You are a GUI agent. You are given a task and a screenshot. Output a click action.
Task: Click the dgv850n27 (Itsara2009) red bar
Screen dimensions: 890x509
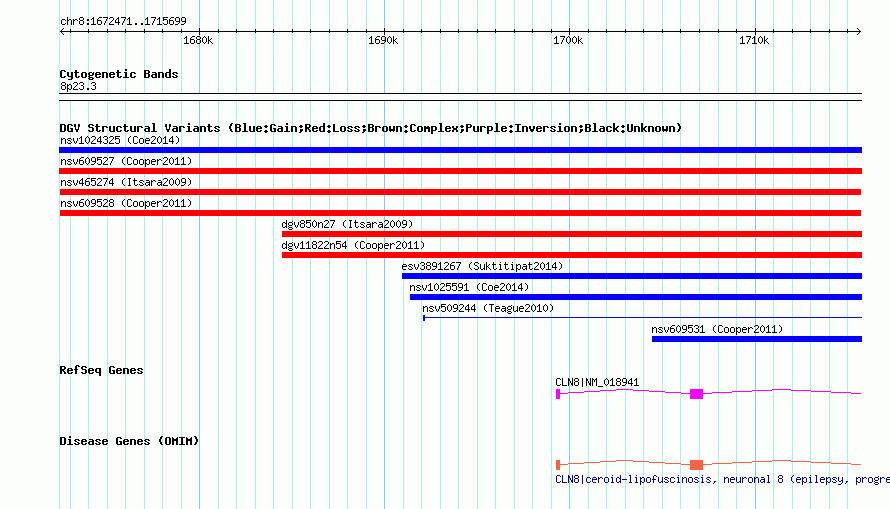tap(572, 234)
